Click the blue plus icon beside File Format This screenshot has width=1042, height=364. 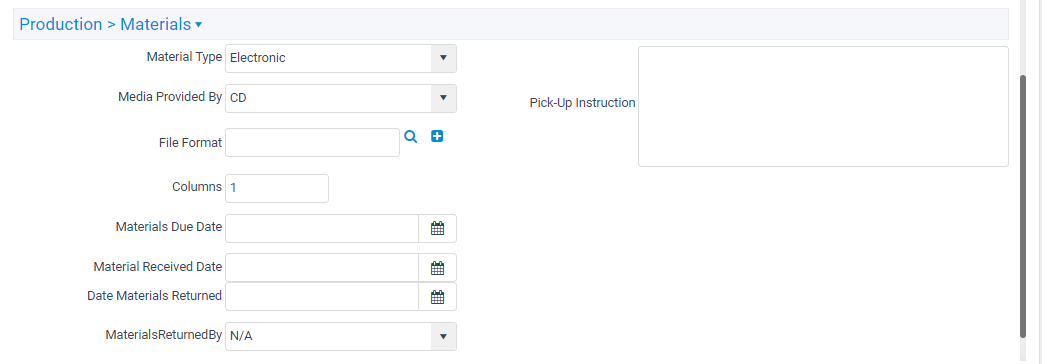tap(437, 136)
